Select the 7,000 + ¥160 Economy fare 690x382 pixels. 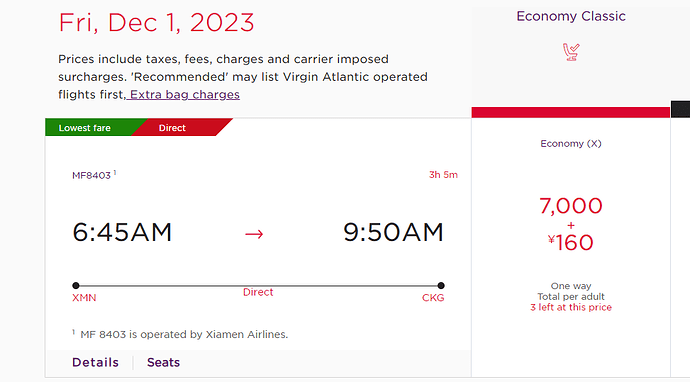[571, 224]
